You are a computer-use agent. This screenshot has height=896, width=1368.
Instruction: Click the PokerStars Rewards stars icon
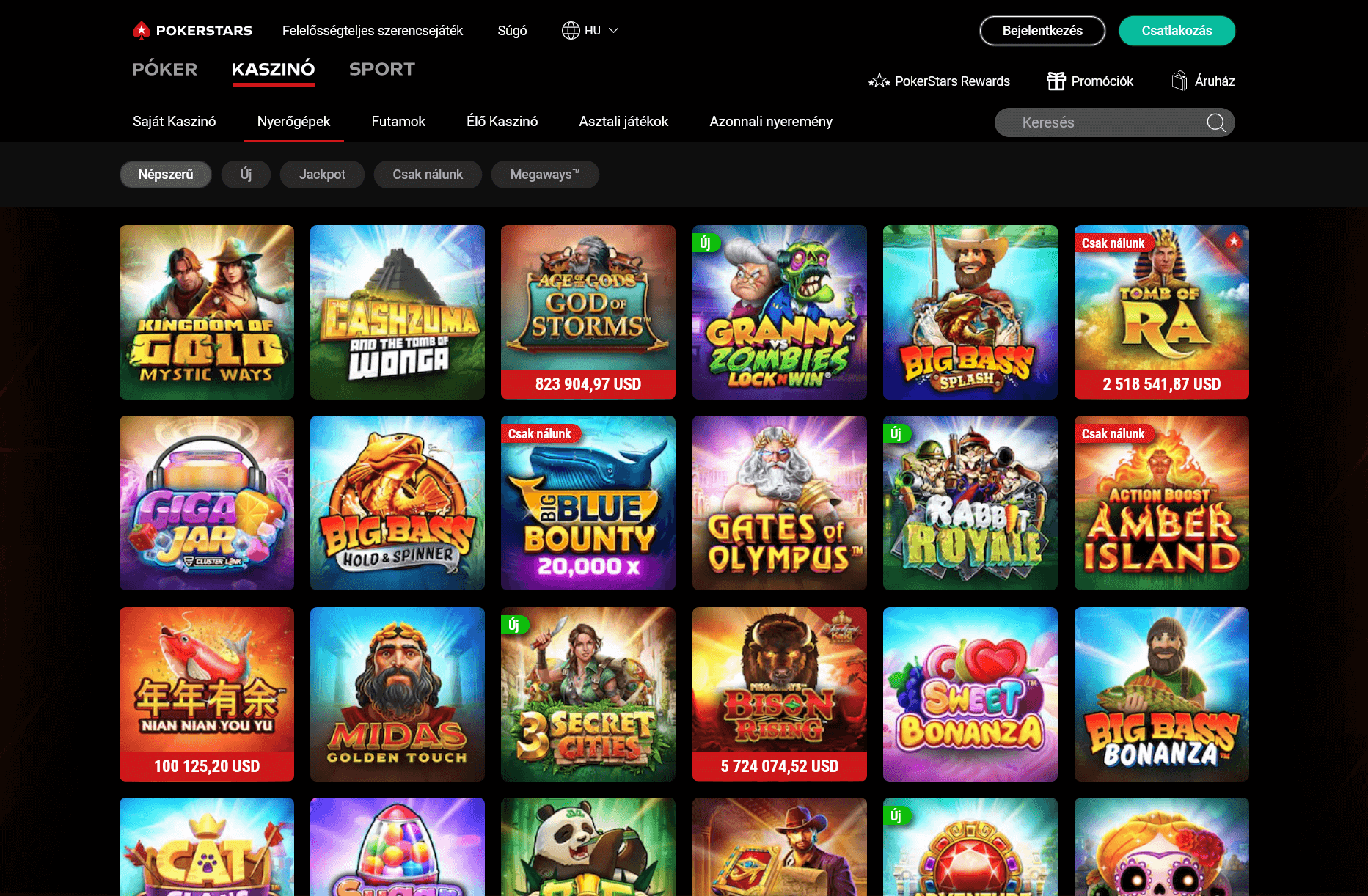879,81
